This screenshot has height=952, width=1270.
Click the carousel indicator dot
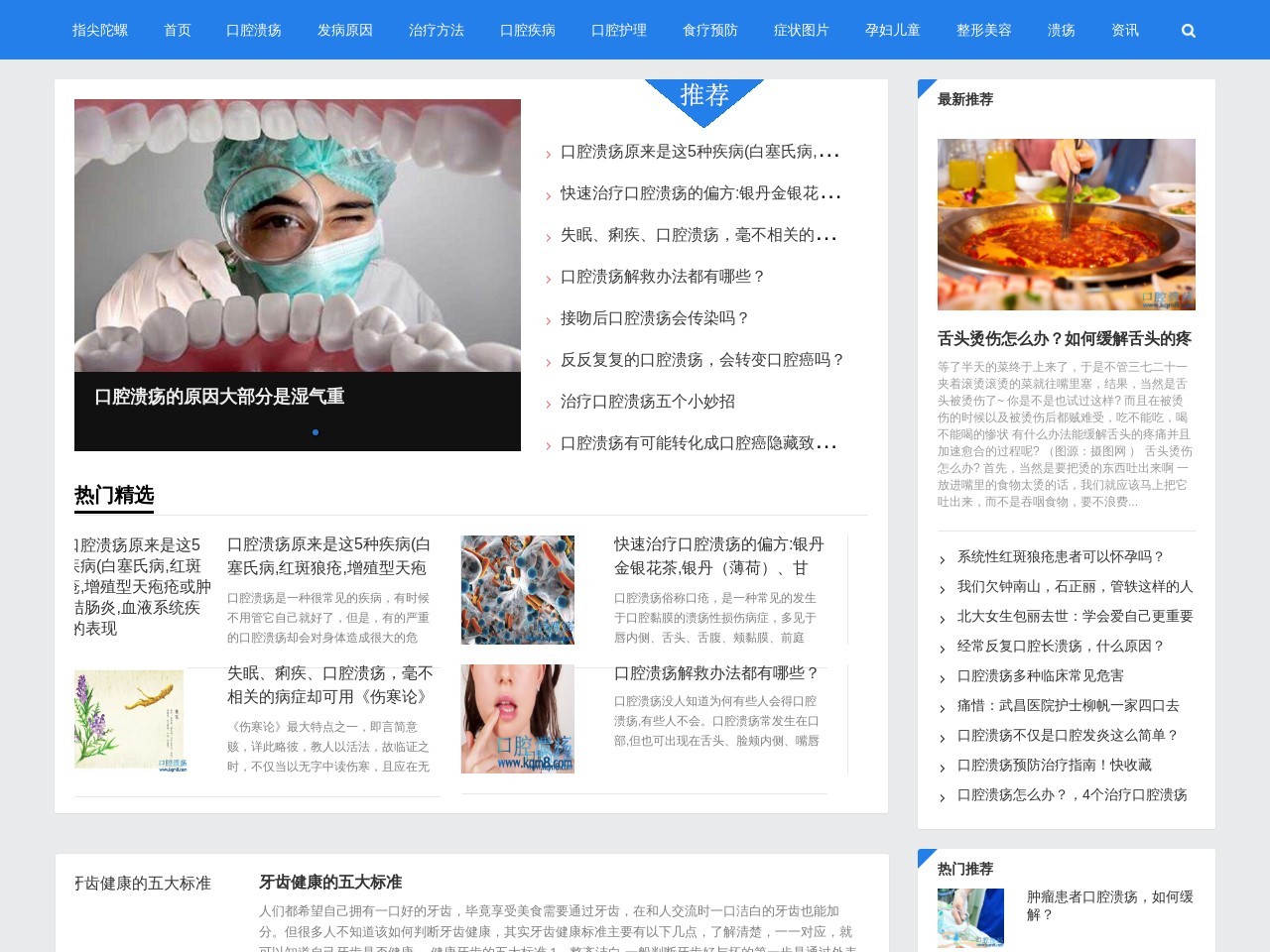(316, 432)
